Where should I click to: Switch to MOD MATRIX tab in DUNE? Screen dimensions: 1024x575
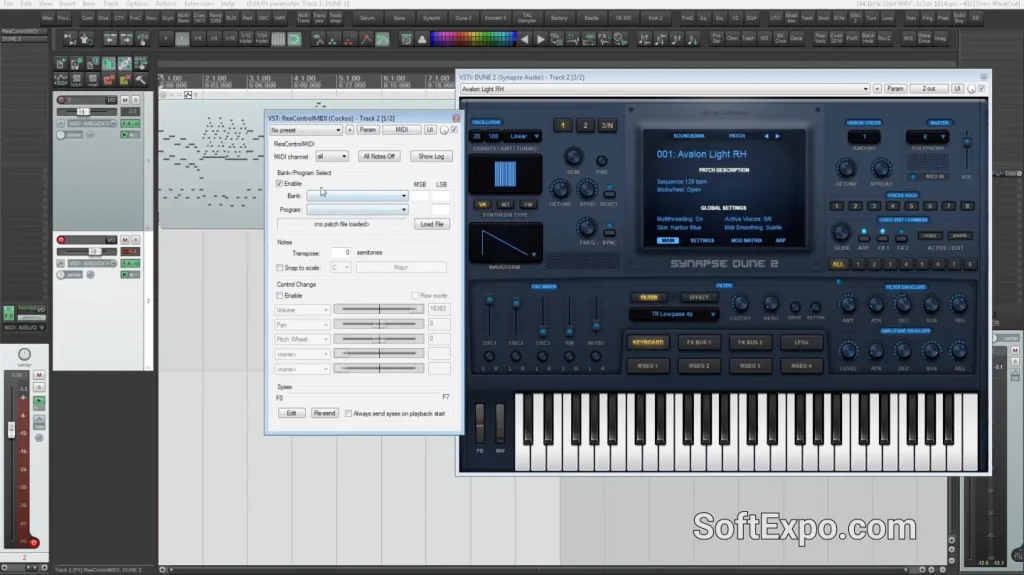(x=745, y=240)
